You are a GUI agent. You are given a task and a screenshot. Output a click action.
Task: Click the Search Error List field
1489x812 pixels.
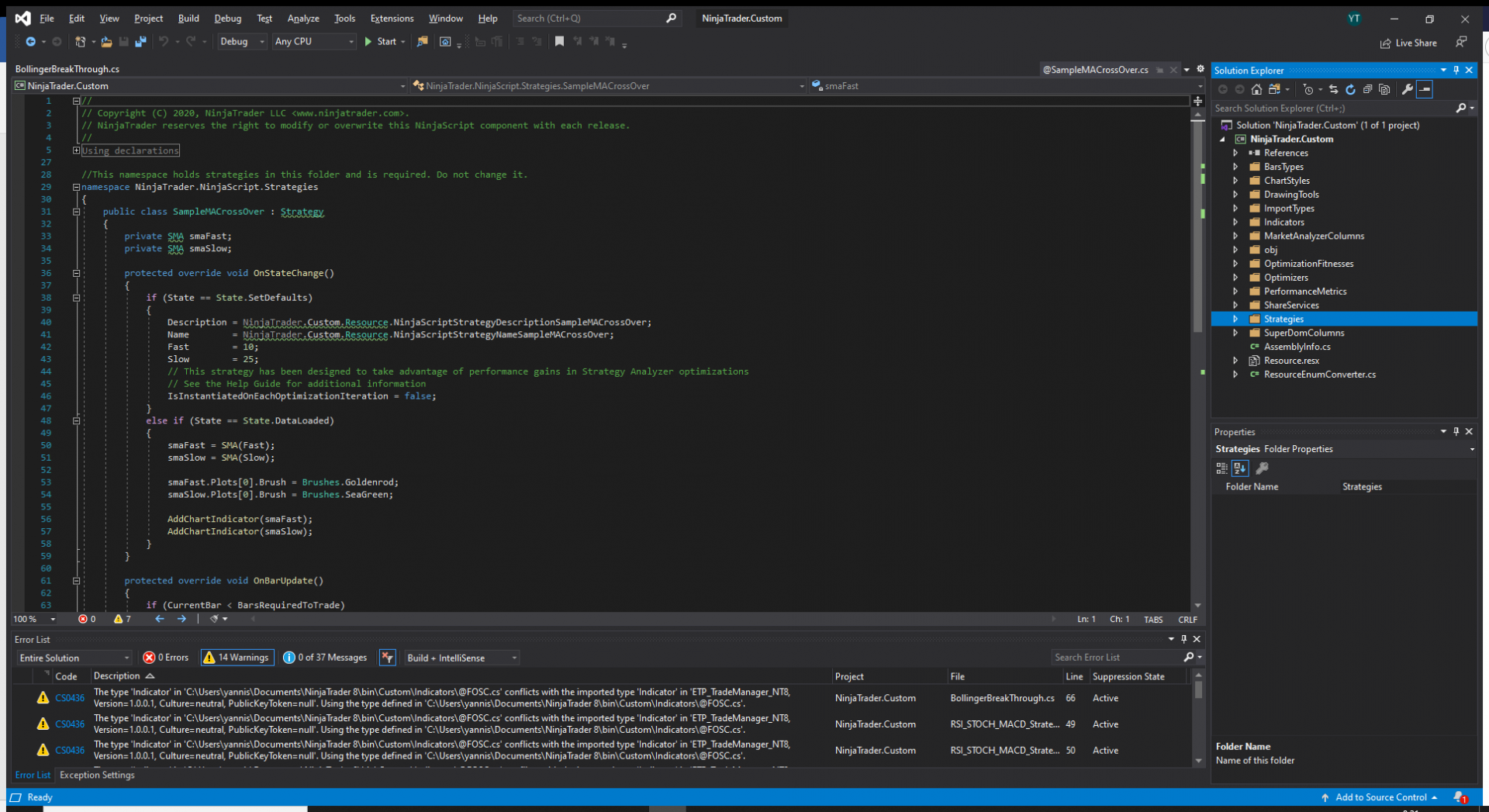[x=1117, y=658]
